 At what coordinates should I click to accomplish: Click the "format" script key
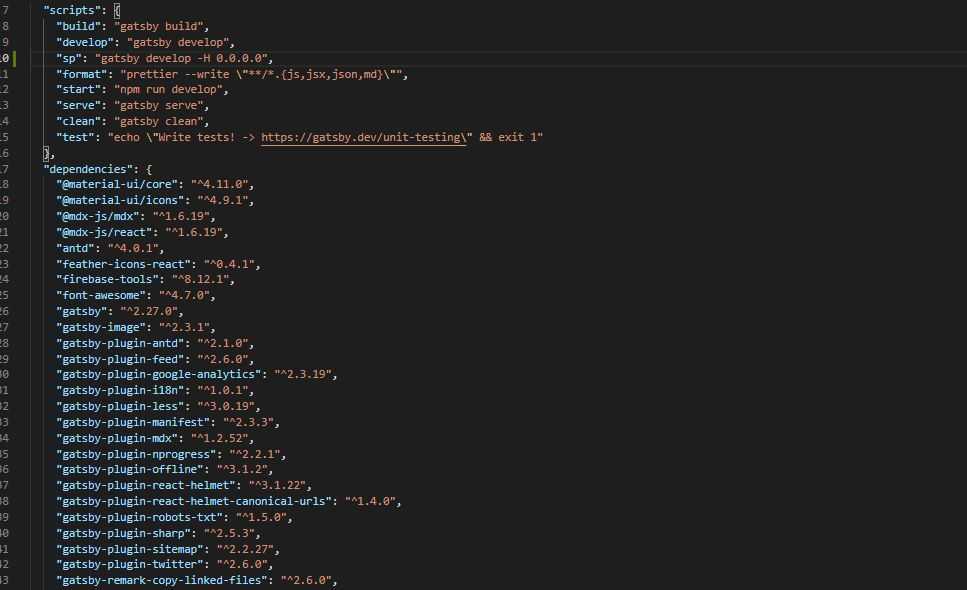pos(81,74)
